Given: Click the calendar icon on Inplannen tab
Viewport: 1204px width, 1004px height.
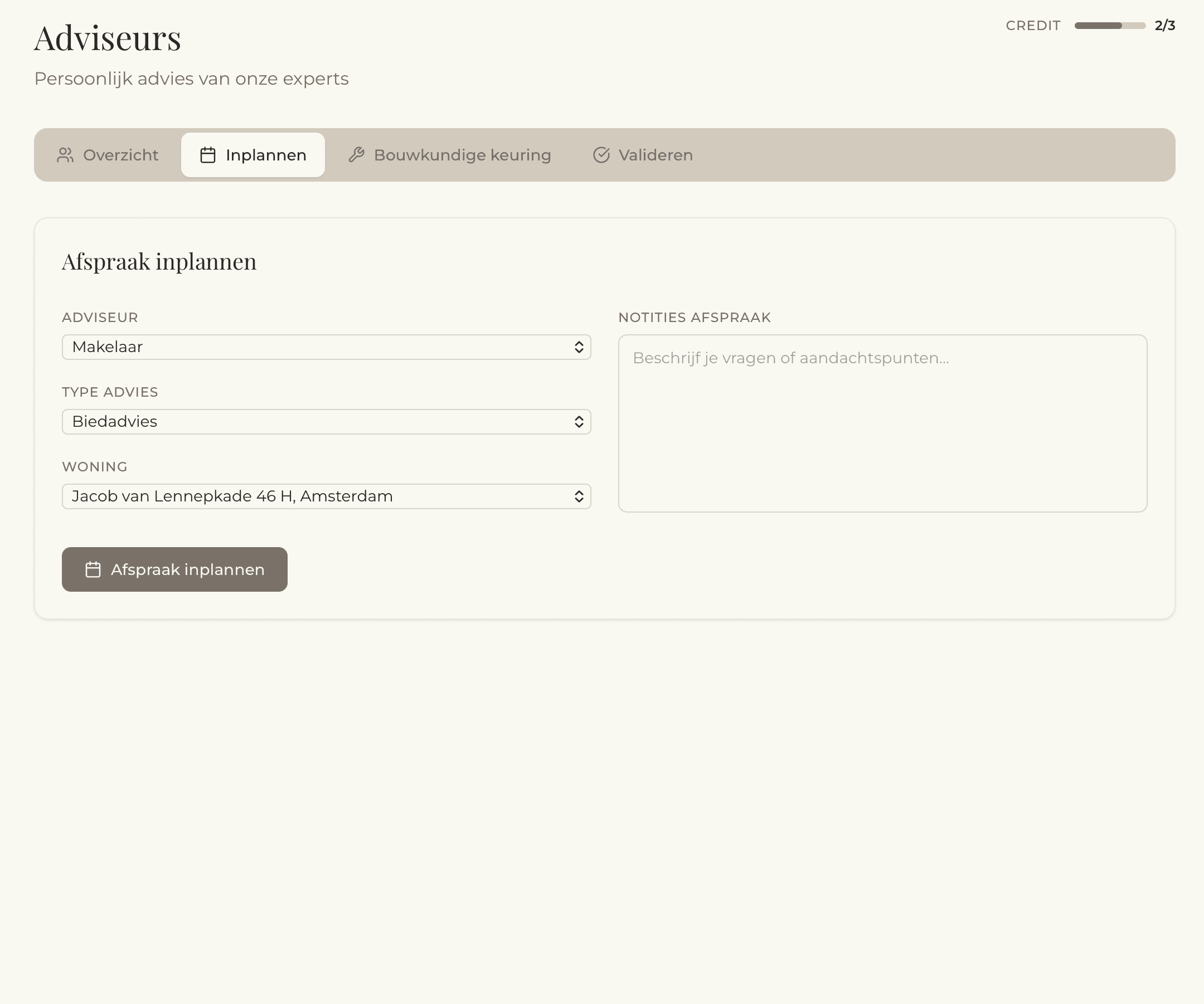Looking at the screenshot, I should click(x=207, y=155).
